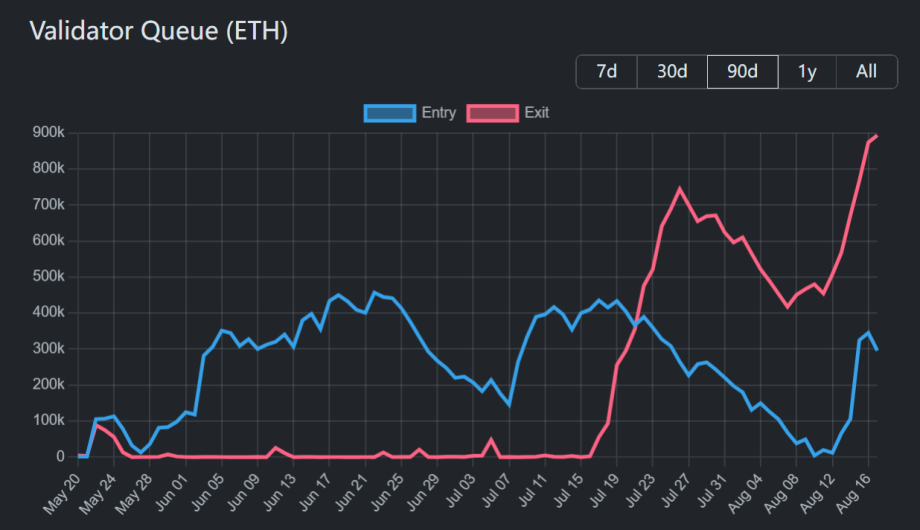Click the selected 90d range button
Viewport: 920px width, 530px height.
pos(742,71)
